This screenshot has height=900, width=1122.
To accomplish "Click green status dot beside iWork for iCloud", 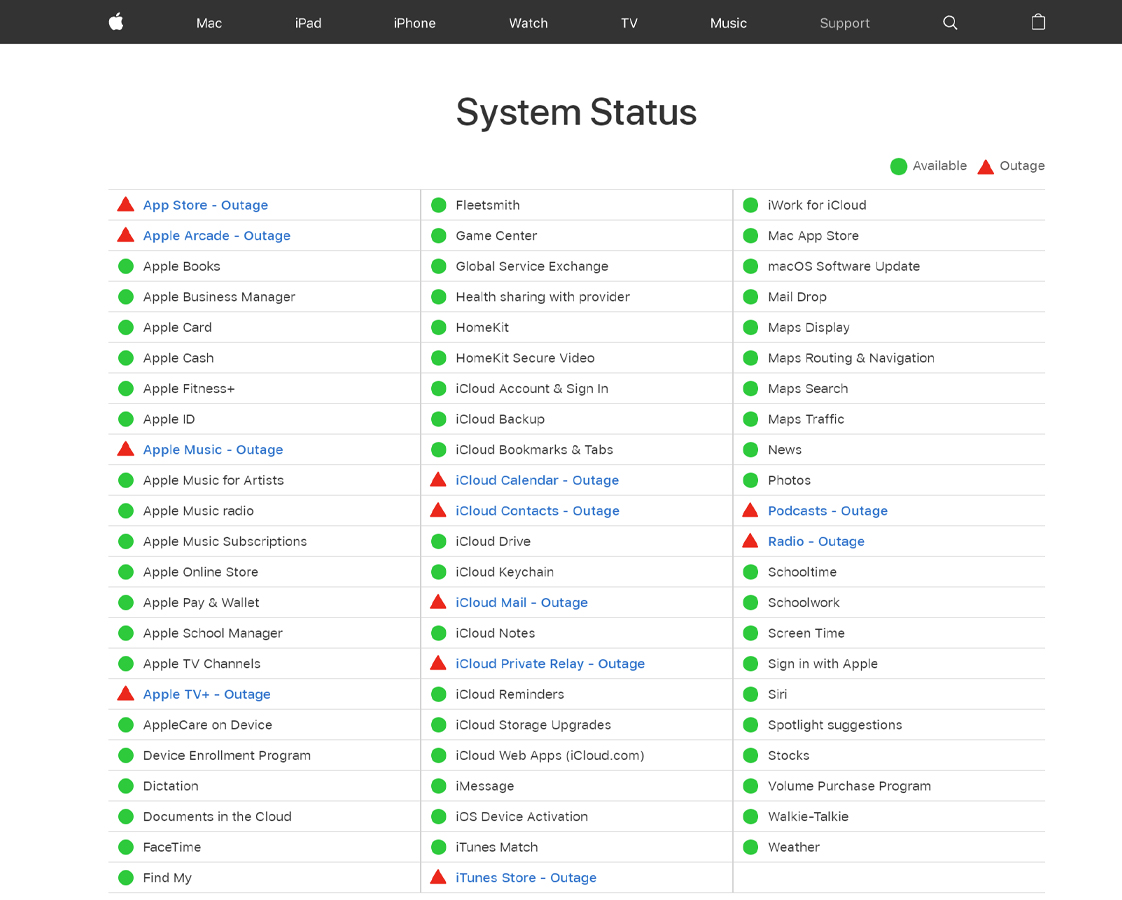I will tap(751, 205).
